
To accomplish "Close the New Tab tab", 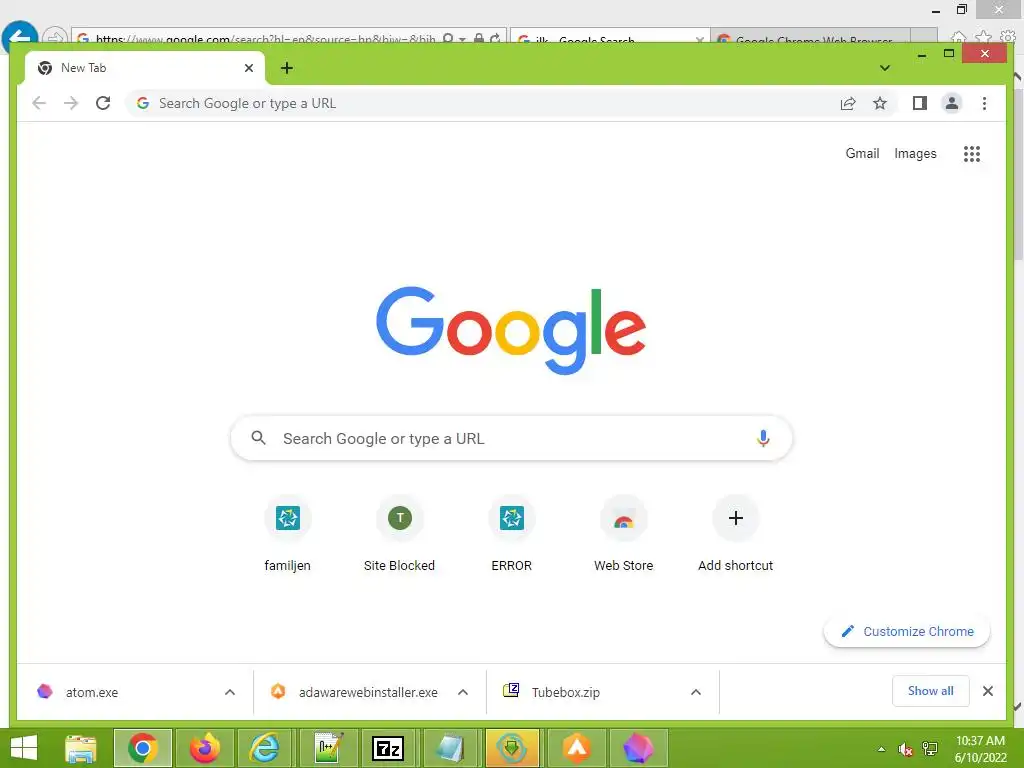I will click(x=249, y=68).
